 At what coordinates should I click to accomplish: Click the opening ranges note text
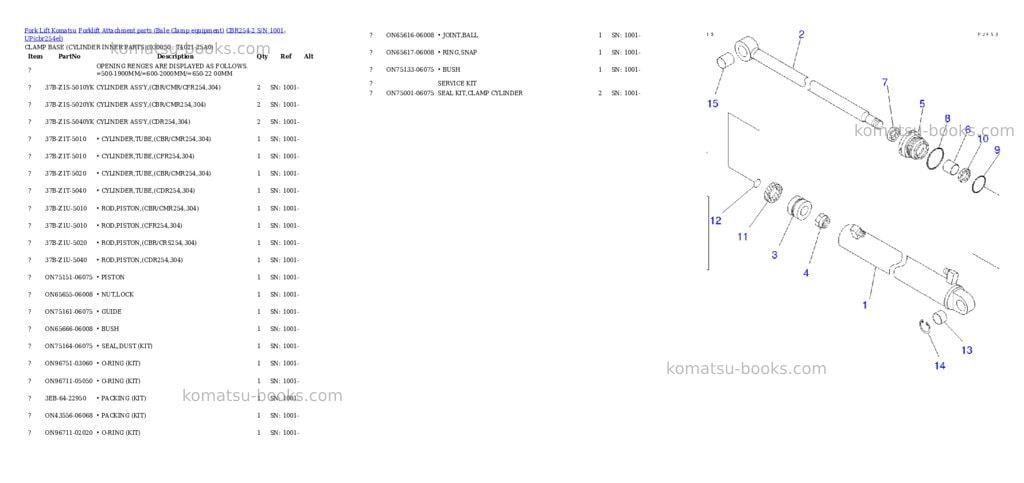pos(172,70)
